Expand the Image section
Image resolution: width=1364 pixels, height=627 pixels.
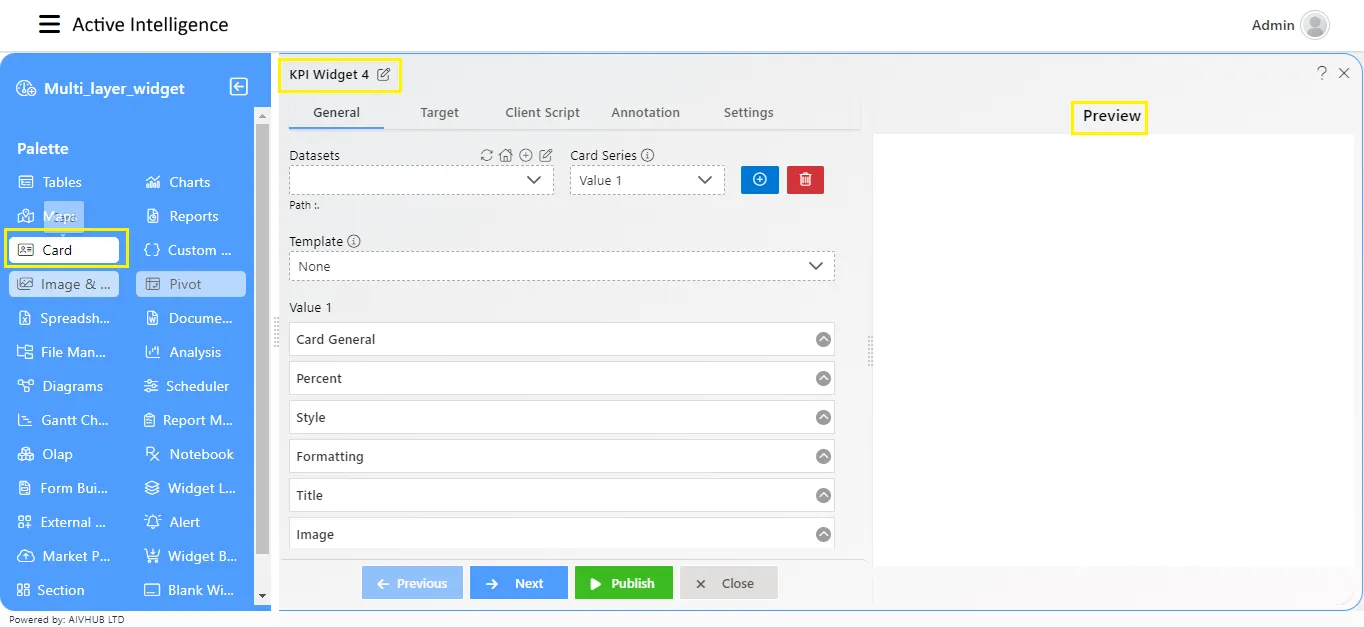point(562,533)
